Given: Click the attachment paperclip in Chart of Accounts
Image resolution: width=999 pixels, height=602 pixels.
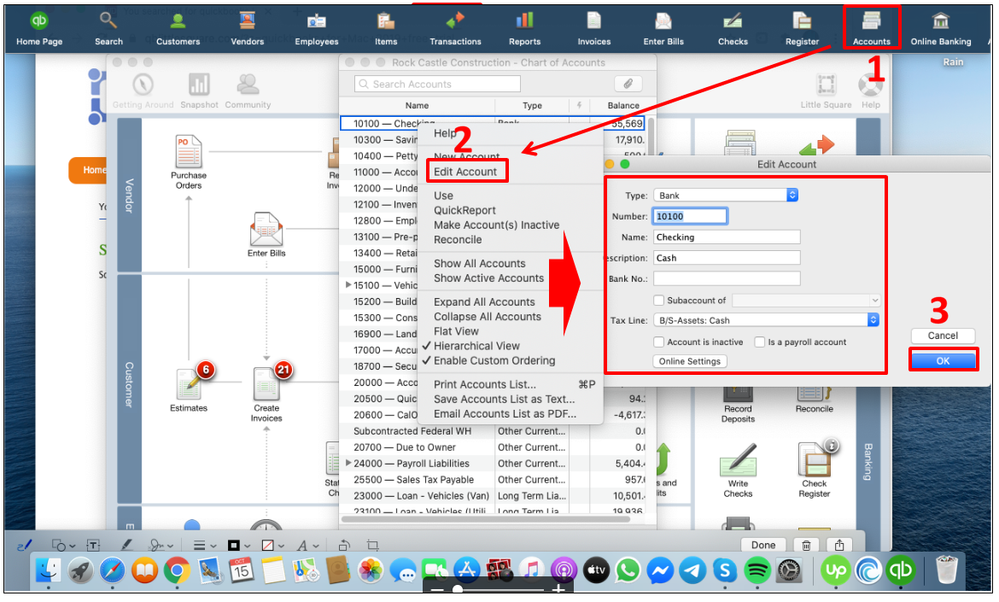Looking at the screenshot, I should click(628, 83).
